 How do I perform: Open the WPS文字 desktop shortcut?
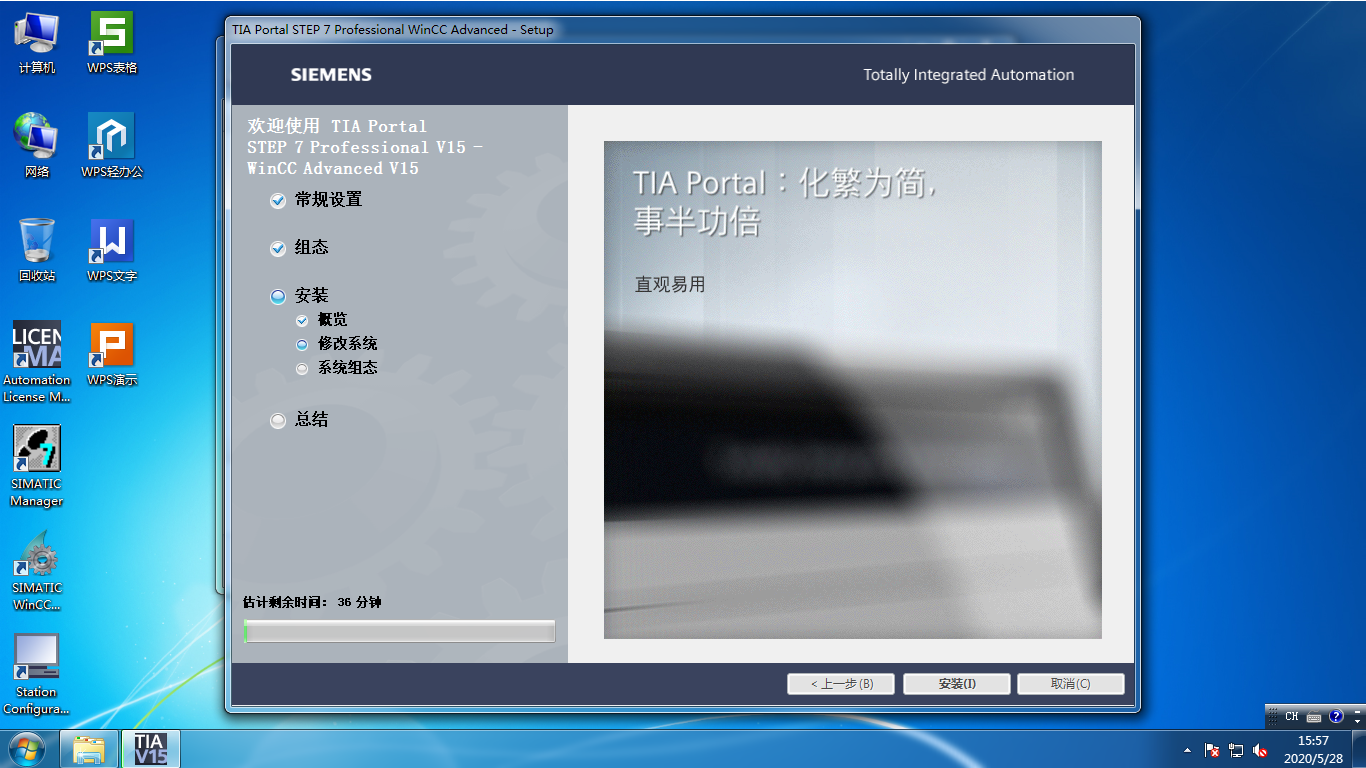[112, 250]
